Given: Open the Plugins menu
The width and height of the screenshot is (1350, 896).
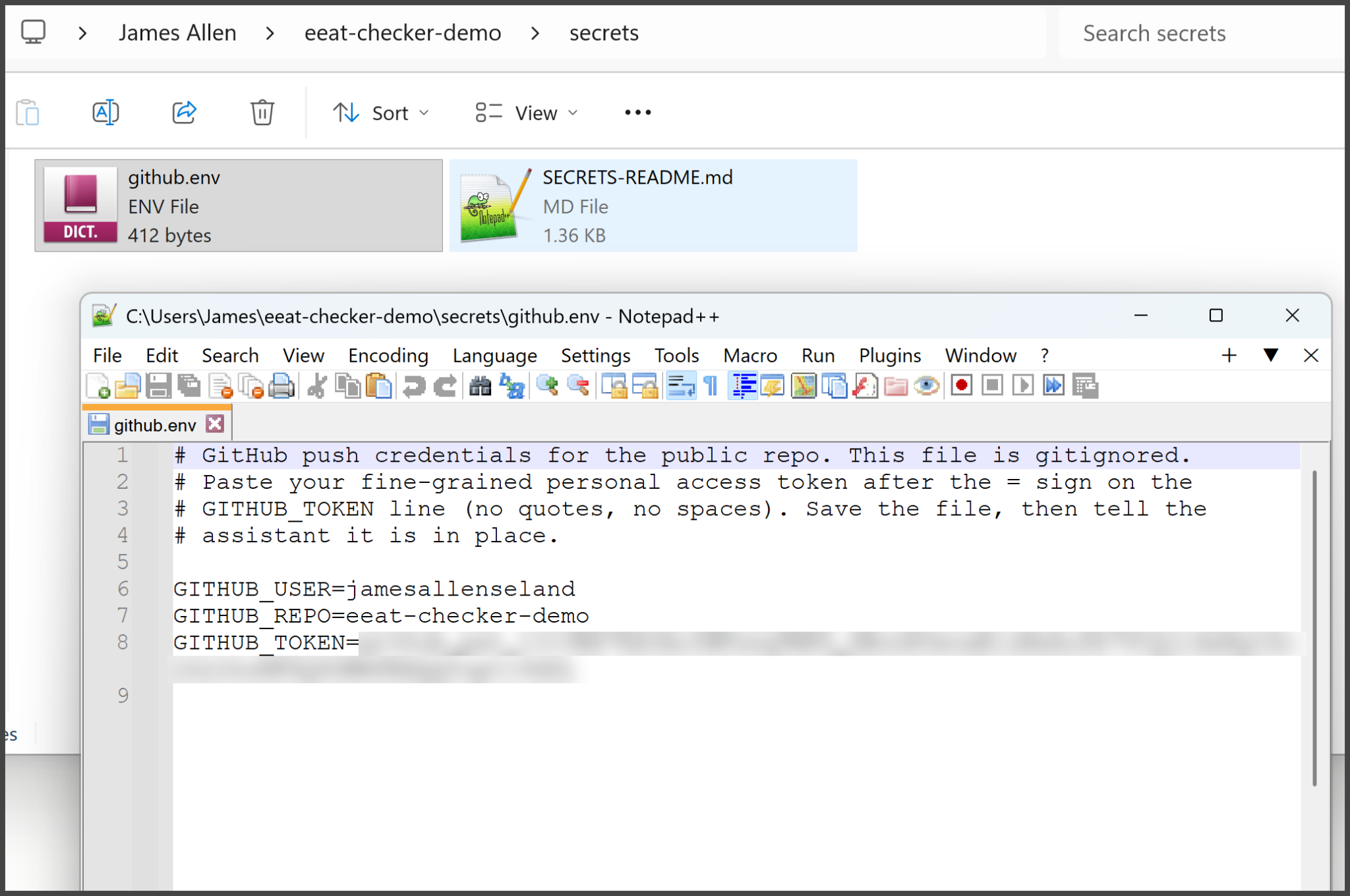Looking at the screenshot, I should [890, 356].
